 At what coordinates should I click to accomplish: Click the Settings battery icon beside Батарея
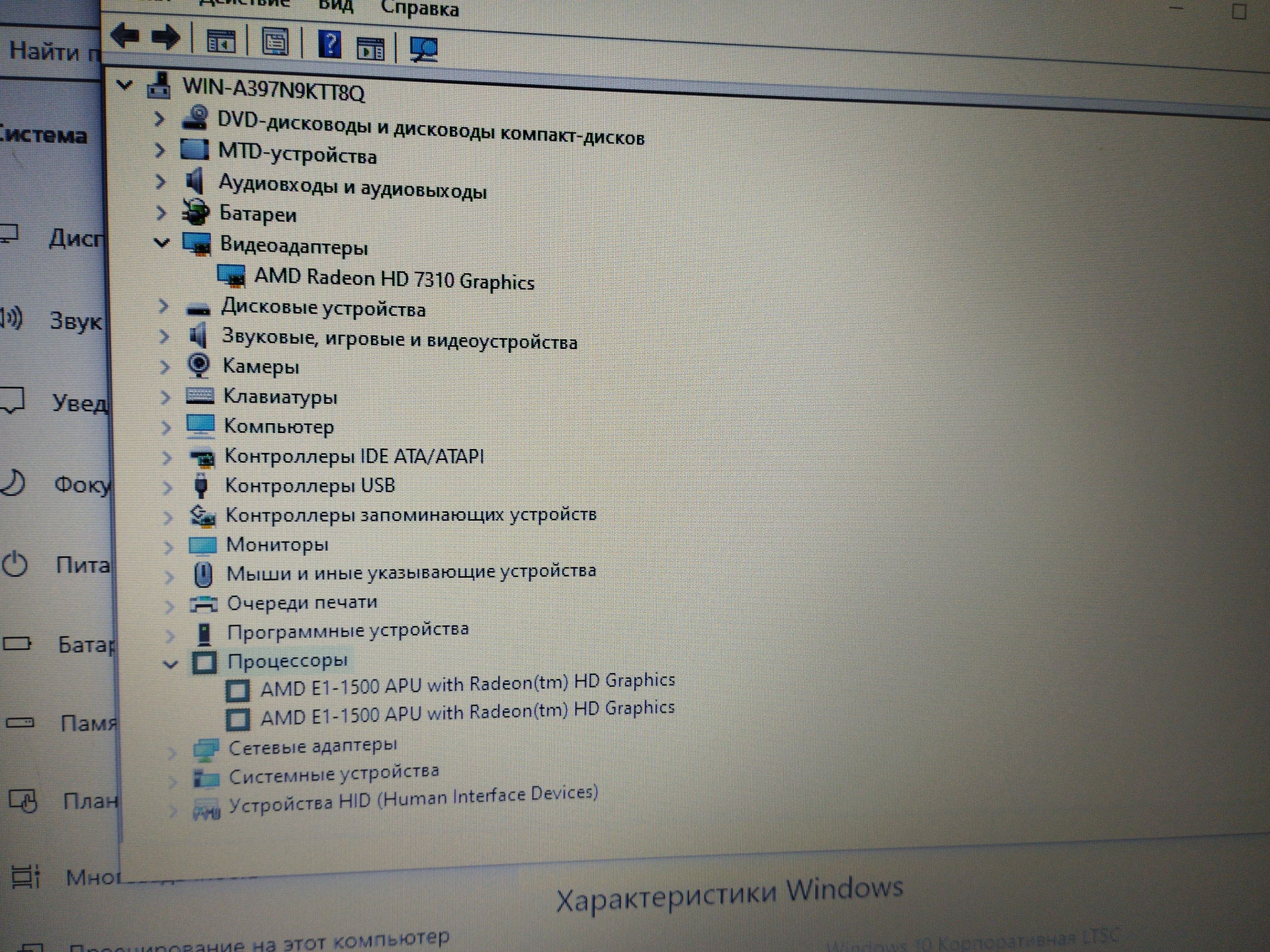pos(17,643)
